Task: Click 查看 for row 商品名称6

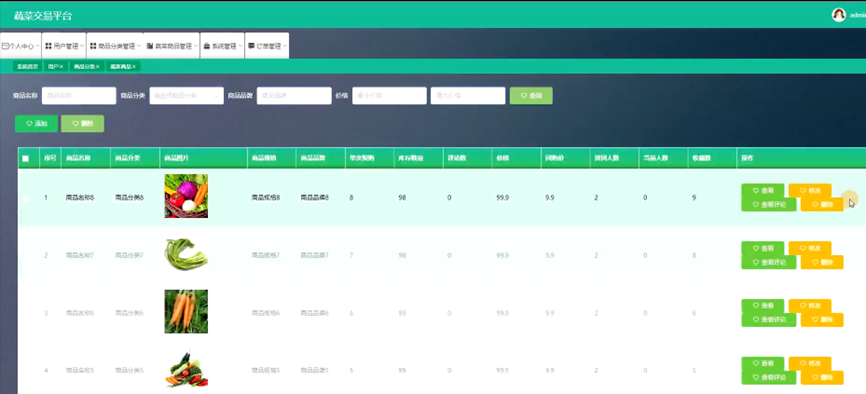Action: tap(762, 306)
